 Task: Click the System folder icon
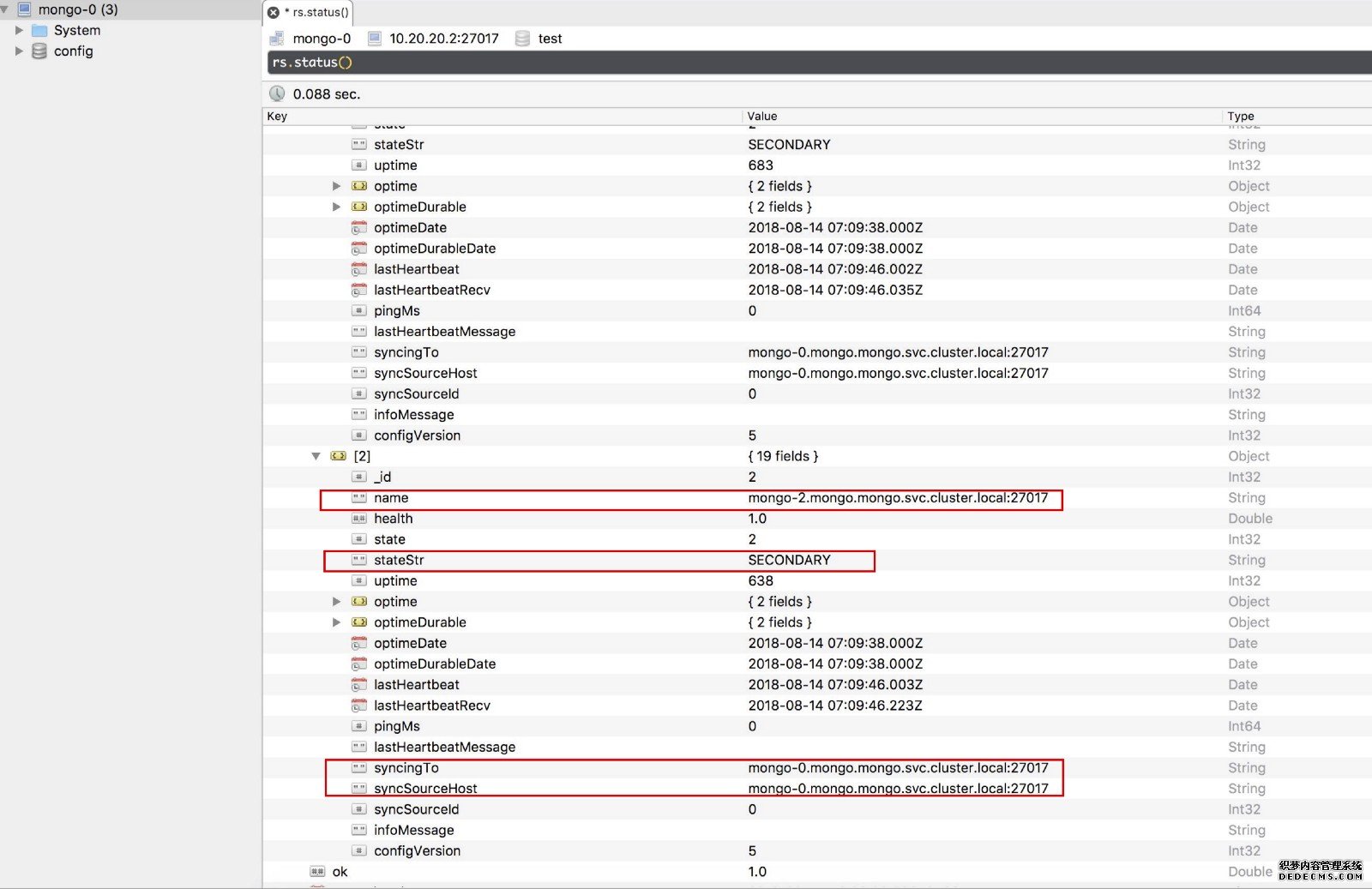pos(39,30)
